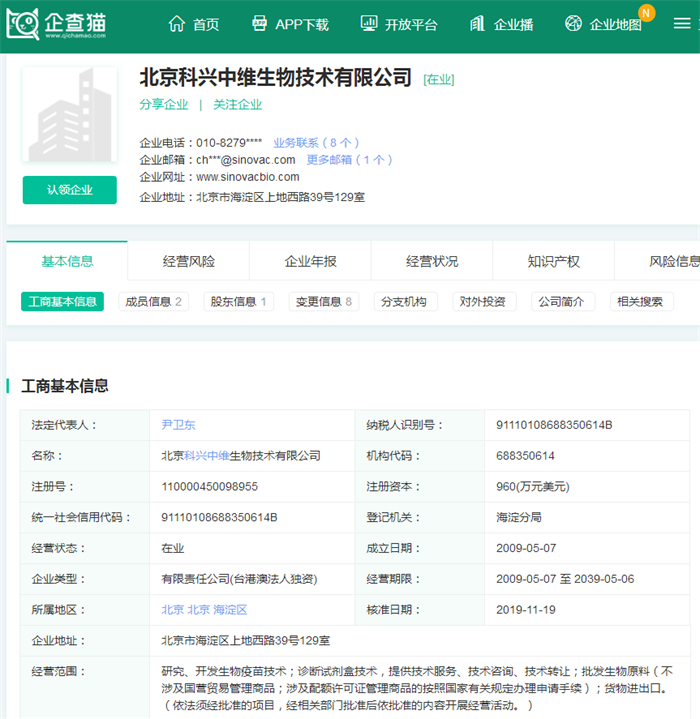Image resolution: width=700 pixels, height=719 pixels.
Task: Select the 基本信息 tab
Action: 67,261
